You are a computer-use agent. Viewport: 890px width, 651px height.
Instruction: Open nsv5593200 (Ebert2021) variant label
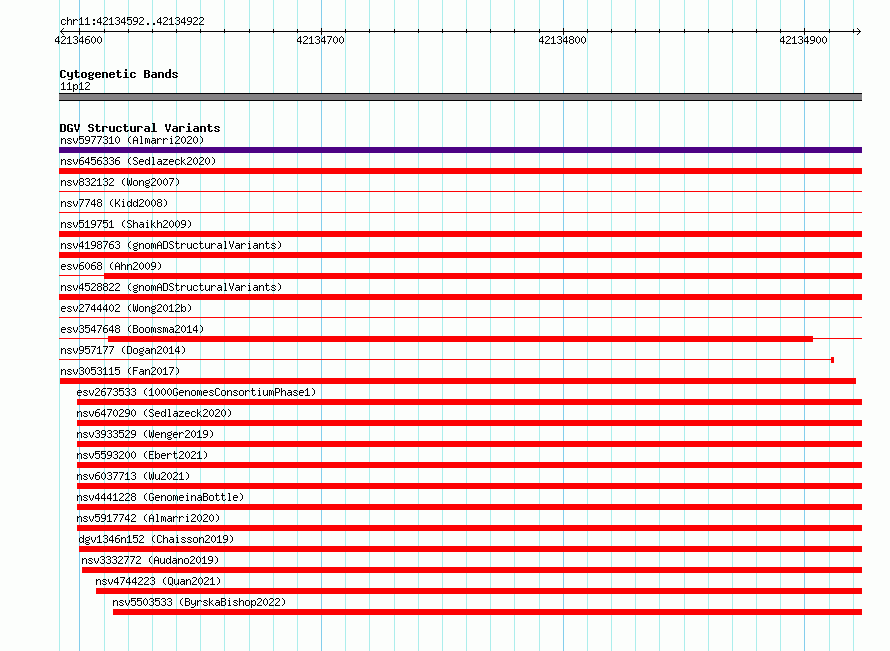[142, 455]
